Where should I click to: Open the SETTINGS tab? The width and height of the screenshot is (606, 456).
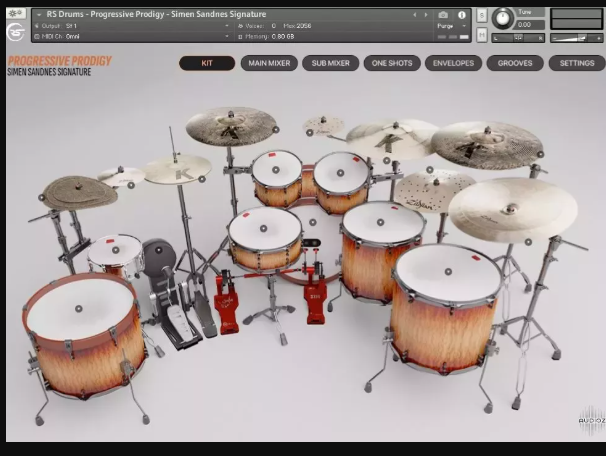(577, 63)
